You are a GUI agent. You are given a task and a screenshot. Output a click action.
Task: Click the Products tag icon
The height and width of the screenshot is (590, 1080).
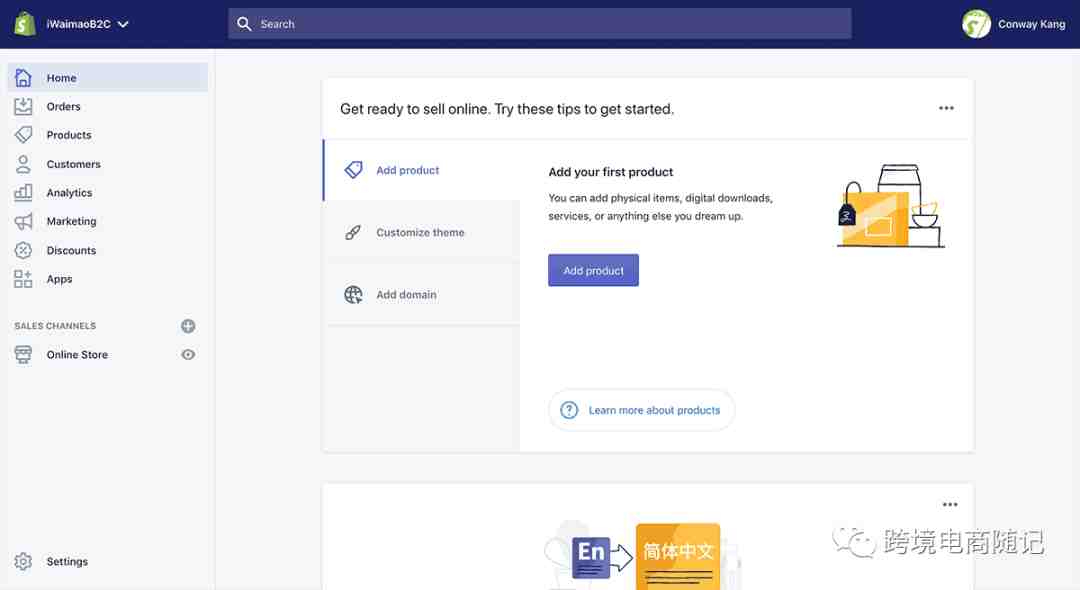click(x=23, y=135)
